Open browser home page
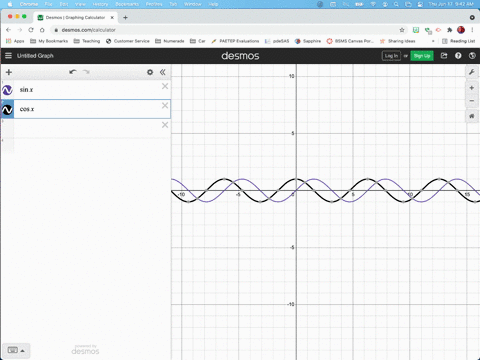The height and width of the screenshot is (360, 480). coord(42,30)
